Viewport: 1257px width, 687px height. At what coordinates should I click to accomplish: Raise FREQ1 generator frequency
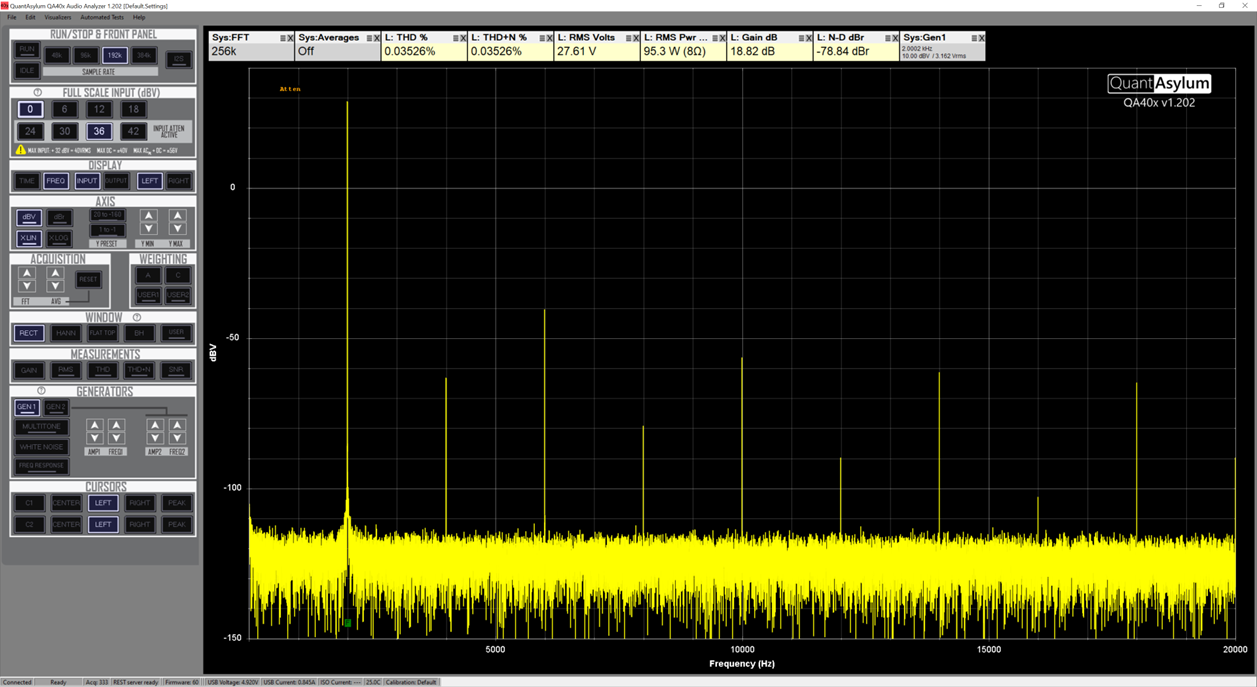click(116, 425)
